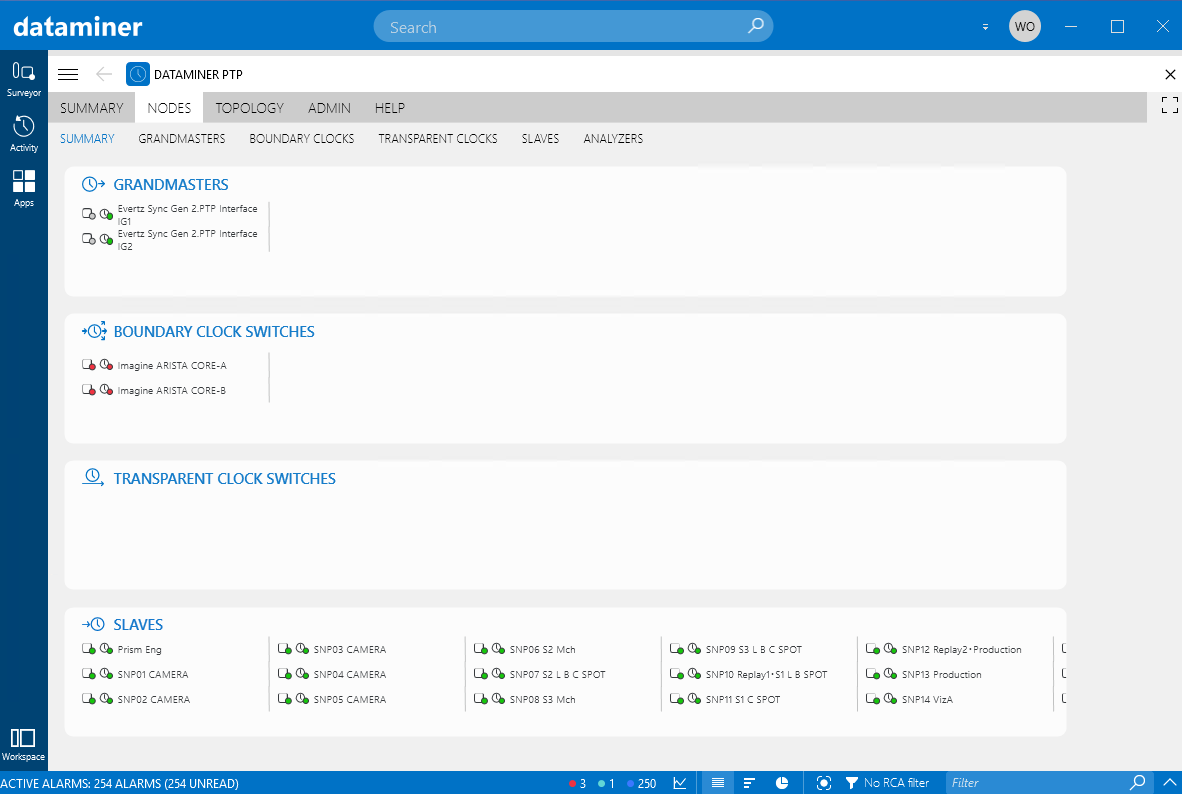This screenshot has width=1182, height=794.
Task: Open the GRANDMASTERS sub-tab
Action: 182,138
